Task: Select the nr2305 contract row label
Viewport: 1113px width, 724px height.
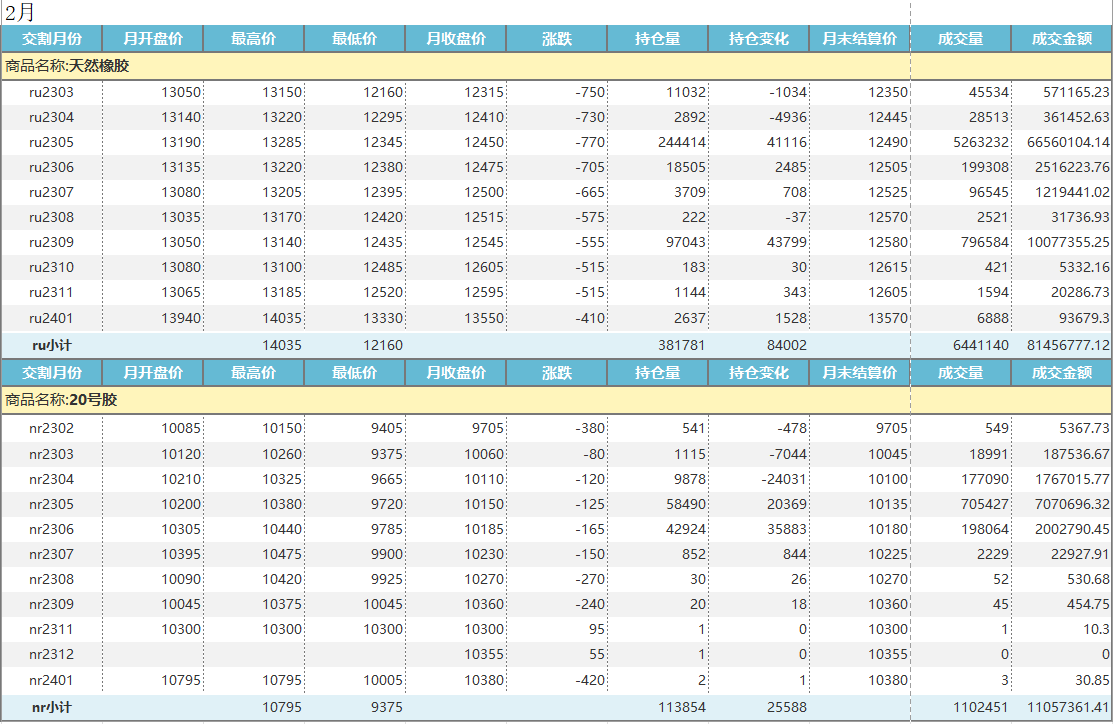Action: click(52, 504)
